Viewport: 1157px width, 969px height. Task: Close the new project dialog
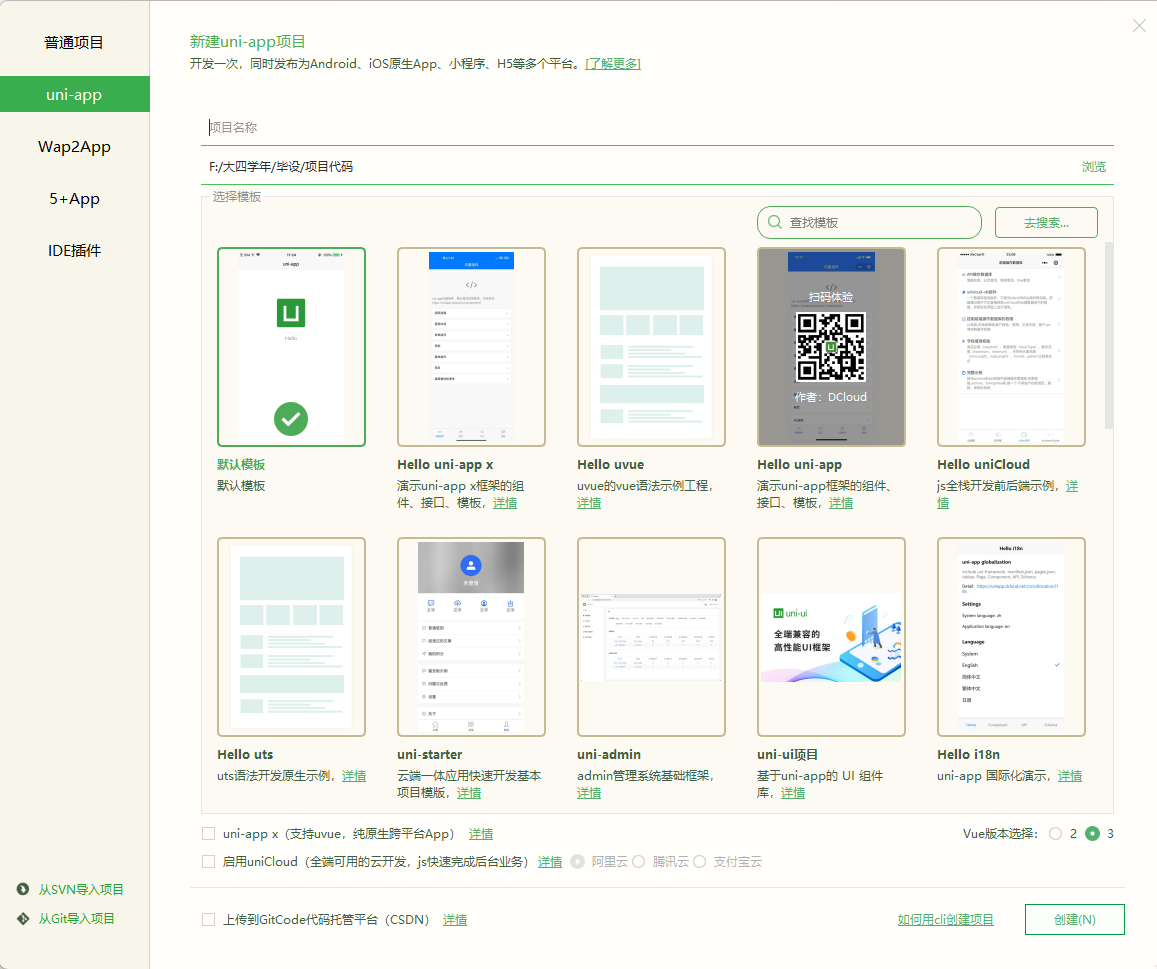tap(1139, 26)
